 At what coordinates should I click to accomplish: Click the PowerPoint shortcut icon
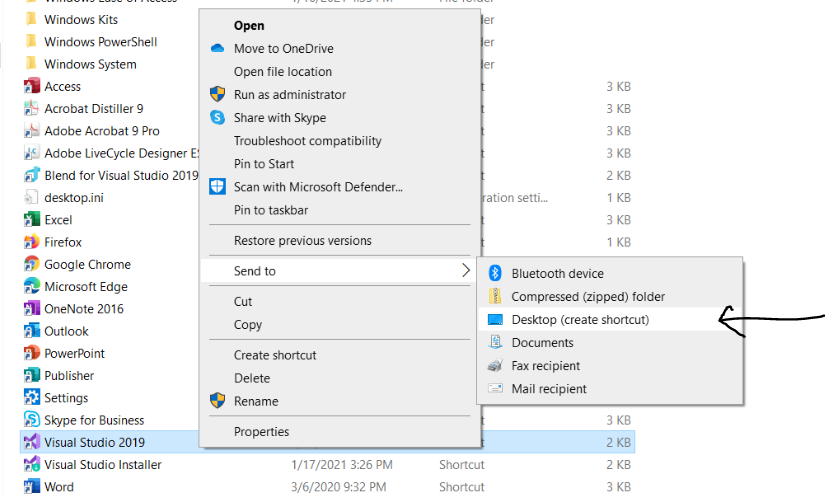(x=32, y=353)
